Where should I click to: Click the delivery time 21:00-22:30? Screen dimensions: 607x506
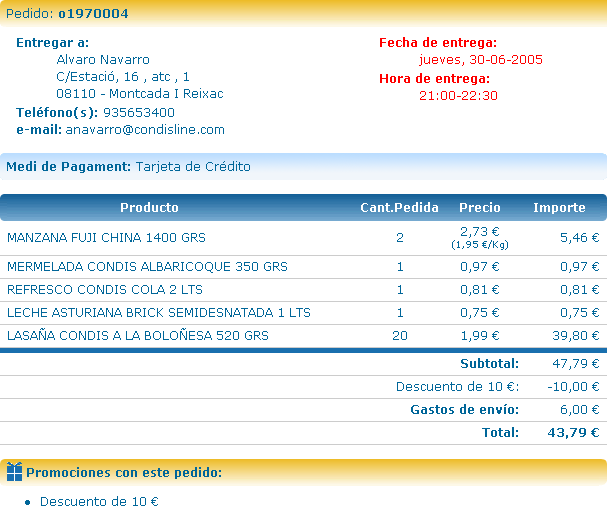coord(458,96)
